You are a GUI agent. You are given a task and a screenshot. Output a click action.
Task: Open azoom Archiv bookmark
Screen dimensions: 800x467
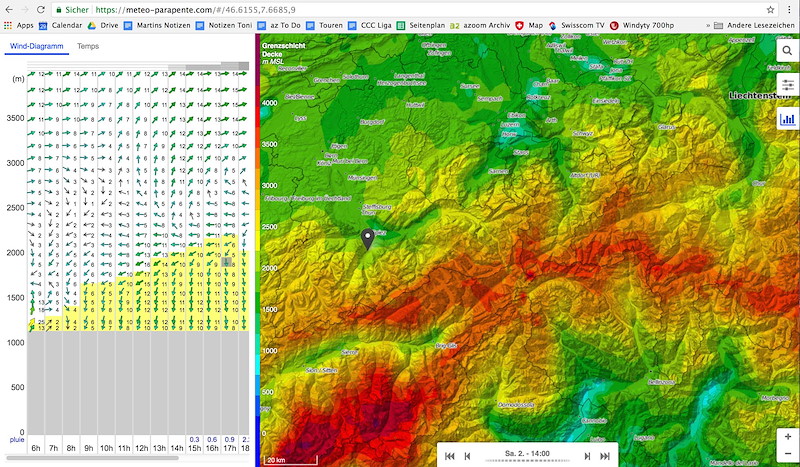pyautogui.click(x=480, y=25)
